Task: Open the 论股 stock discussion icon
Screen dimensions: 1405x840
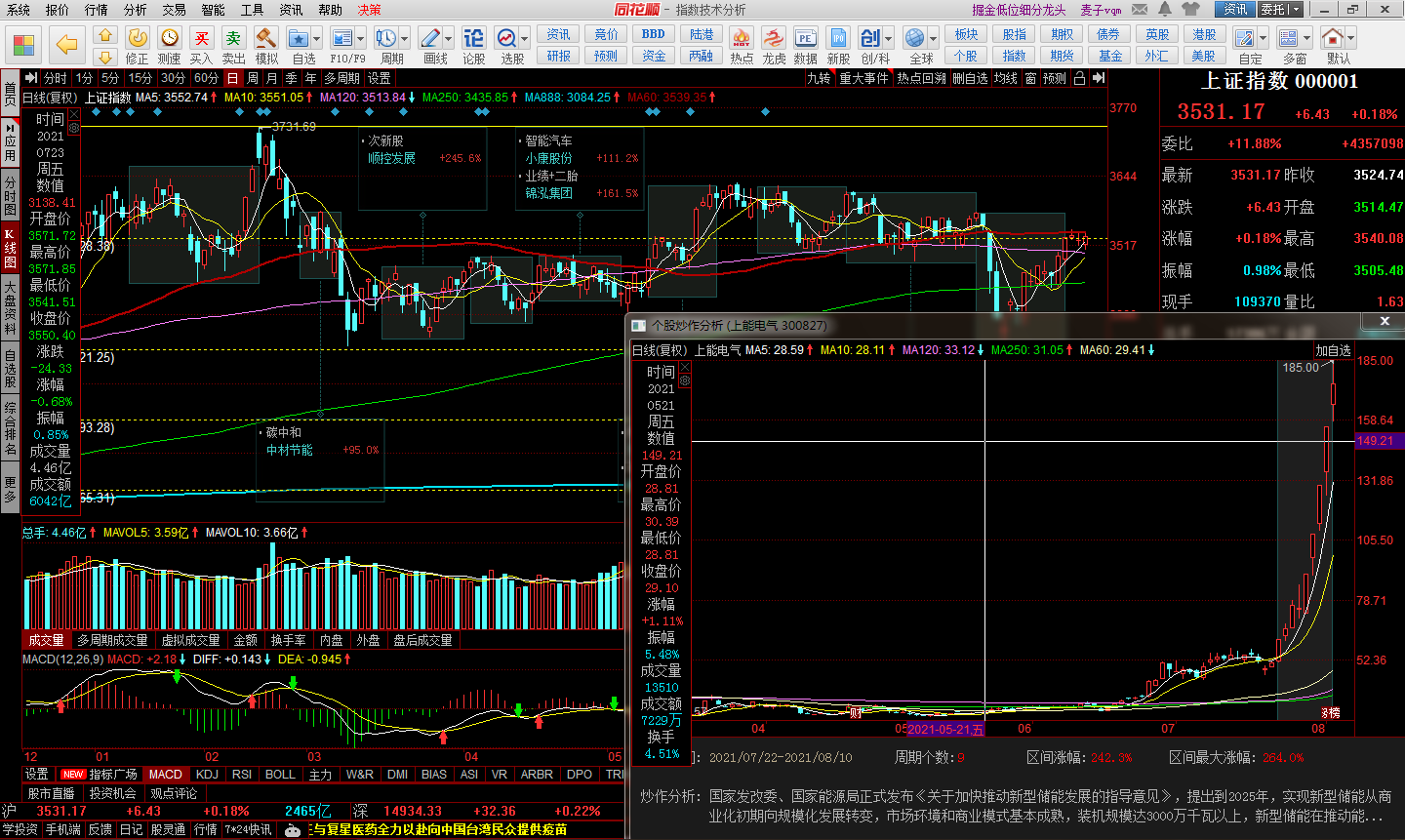Action: pyautogui.click(x=473, y=38)
